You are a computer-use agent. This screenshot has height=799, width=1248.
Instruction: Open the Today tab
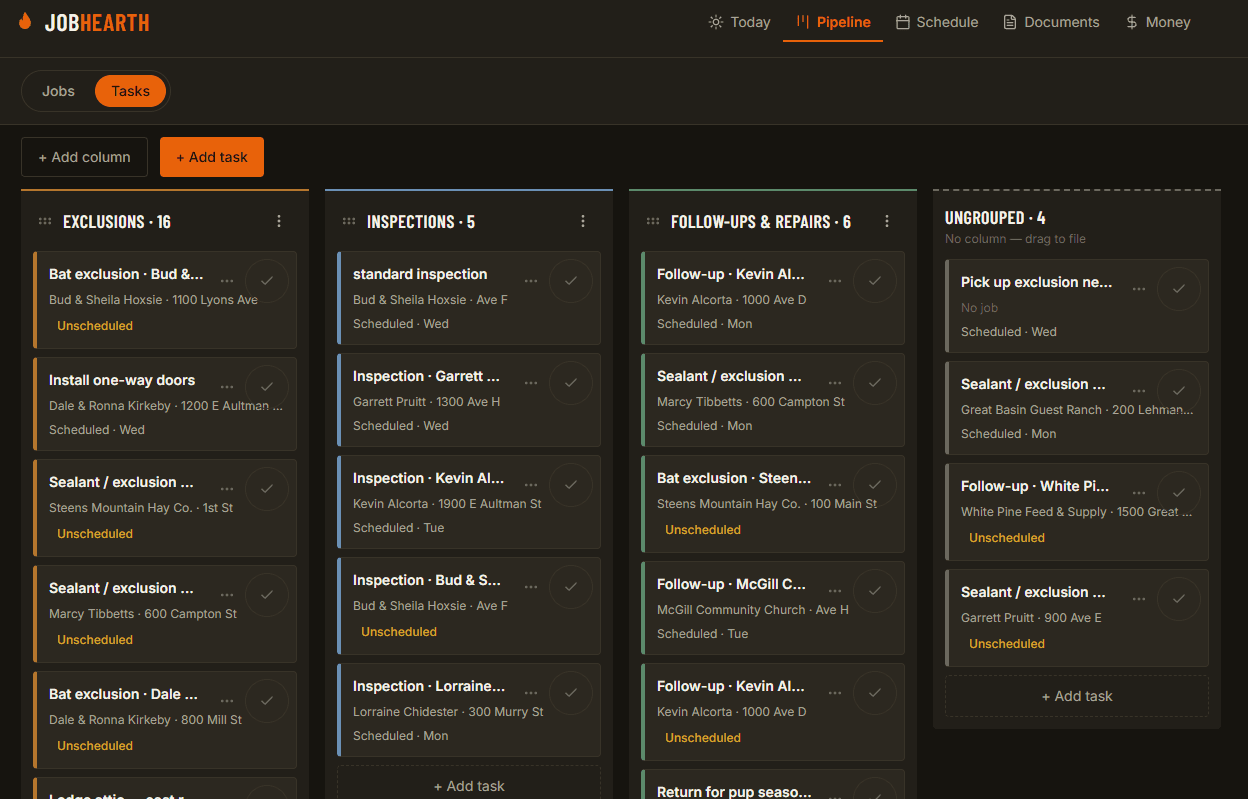coord(739,22)
